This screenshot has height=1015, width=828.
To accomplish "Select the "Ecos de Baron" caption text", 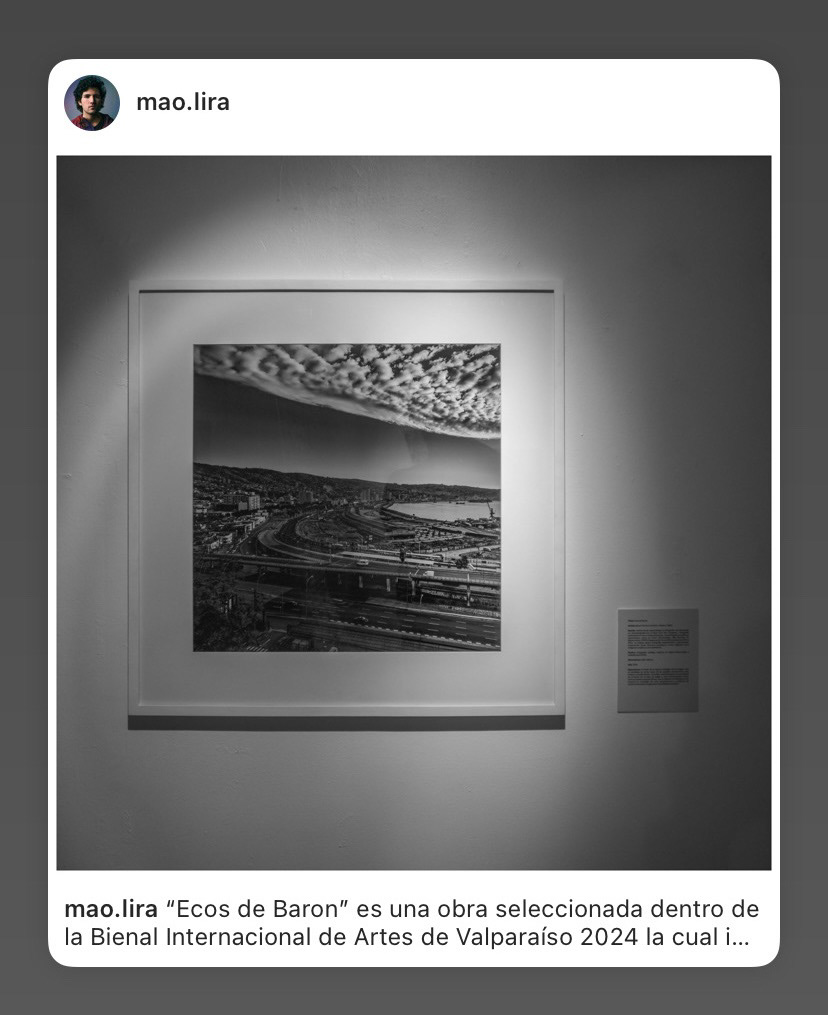I will [257, 909].
